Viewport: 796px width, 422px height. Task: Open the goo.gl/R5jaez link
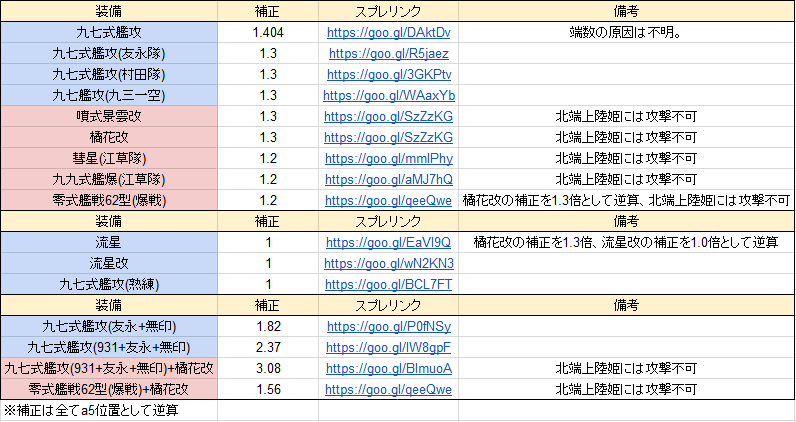[388, 53]
